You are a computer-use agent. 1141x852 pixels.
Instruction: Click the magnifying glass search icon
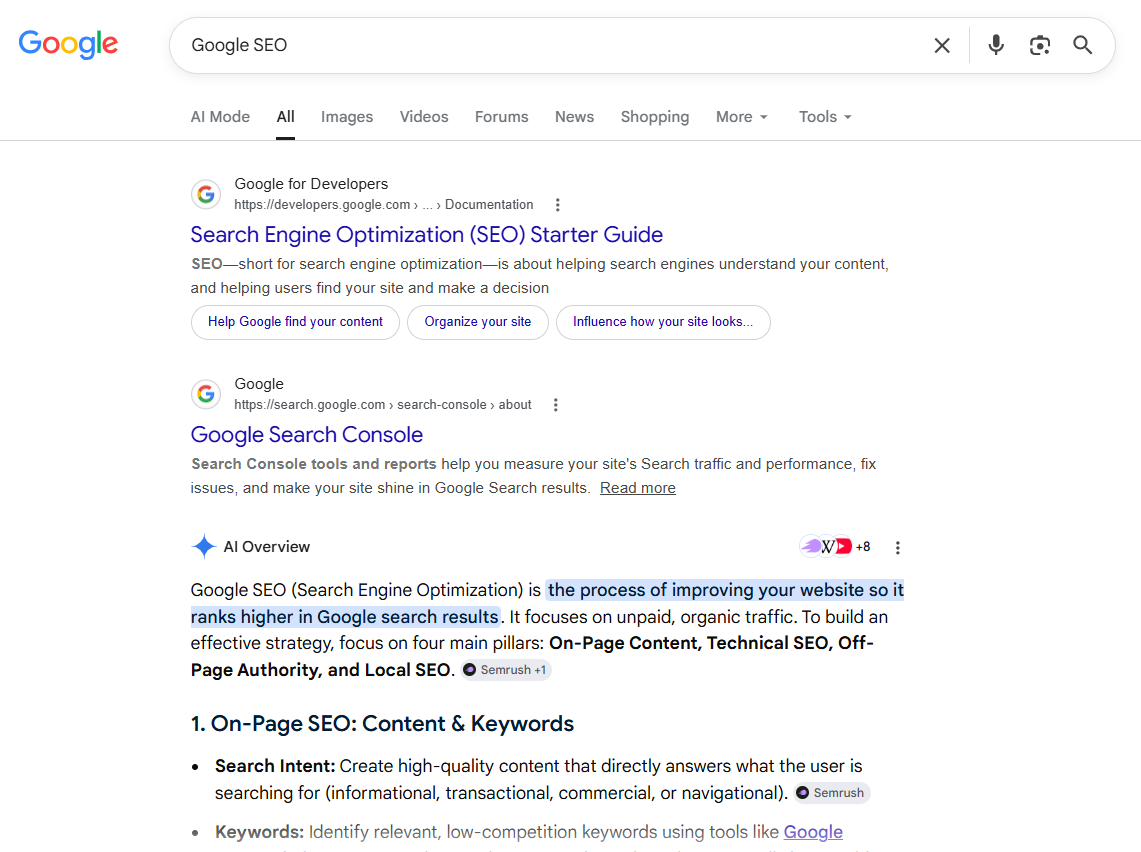pos(1082,45)
